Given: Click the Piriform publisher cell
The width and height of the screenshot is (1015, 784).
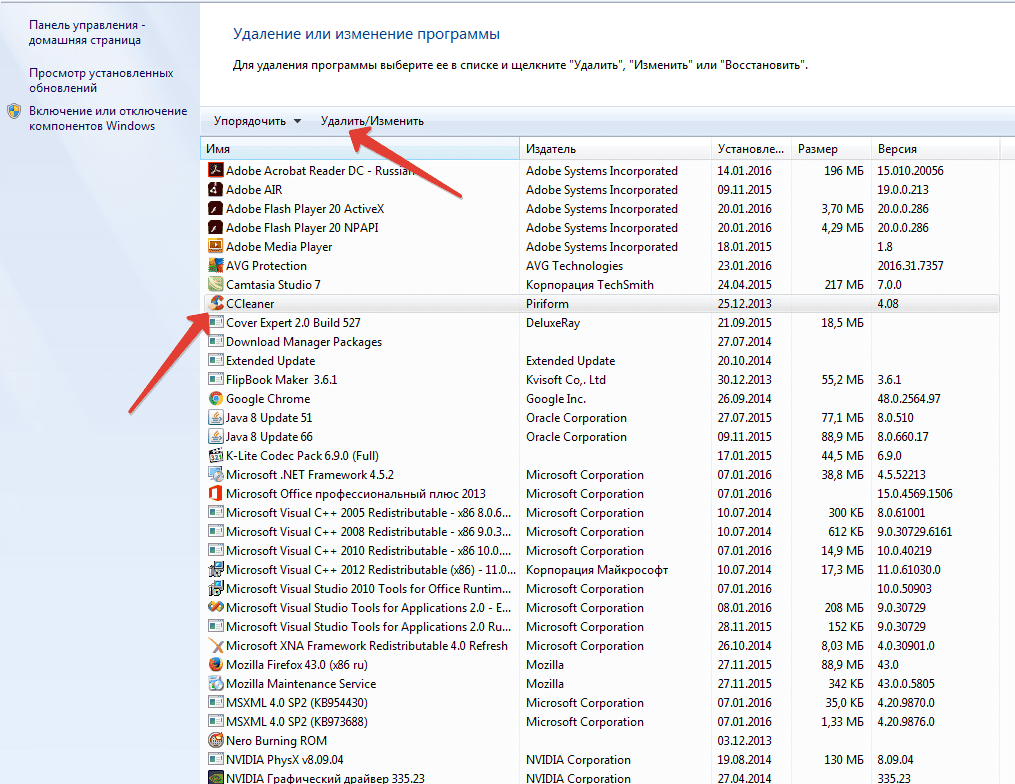Looking at the screenshot, I should click(x=547, y=304).
